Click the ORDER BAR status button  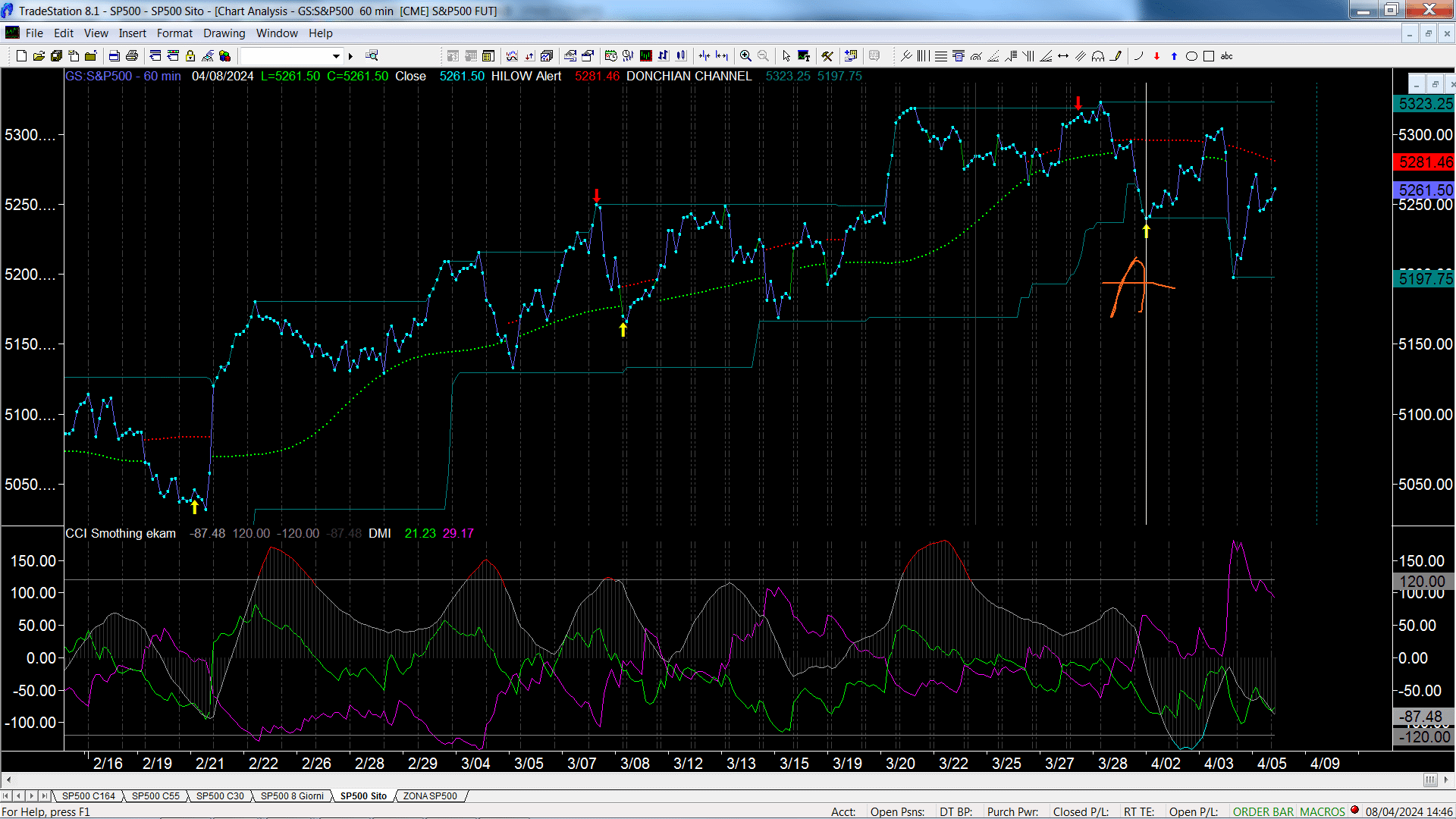(1263, 812)
